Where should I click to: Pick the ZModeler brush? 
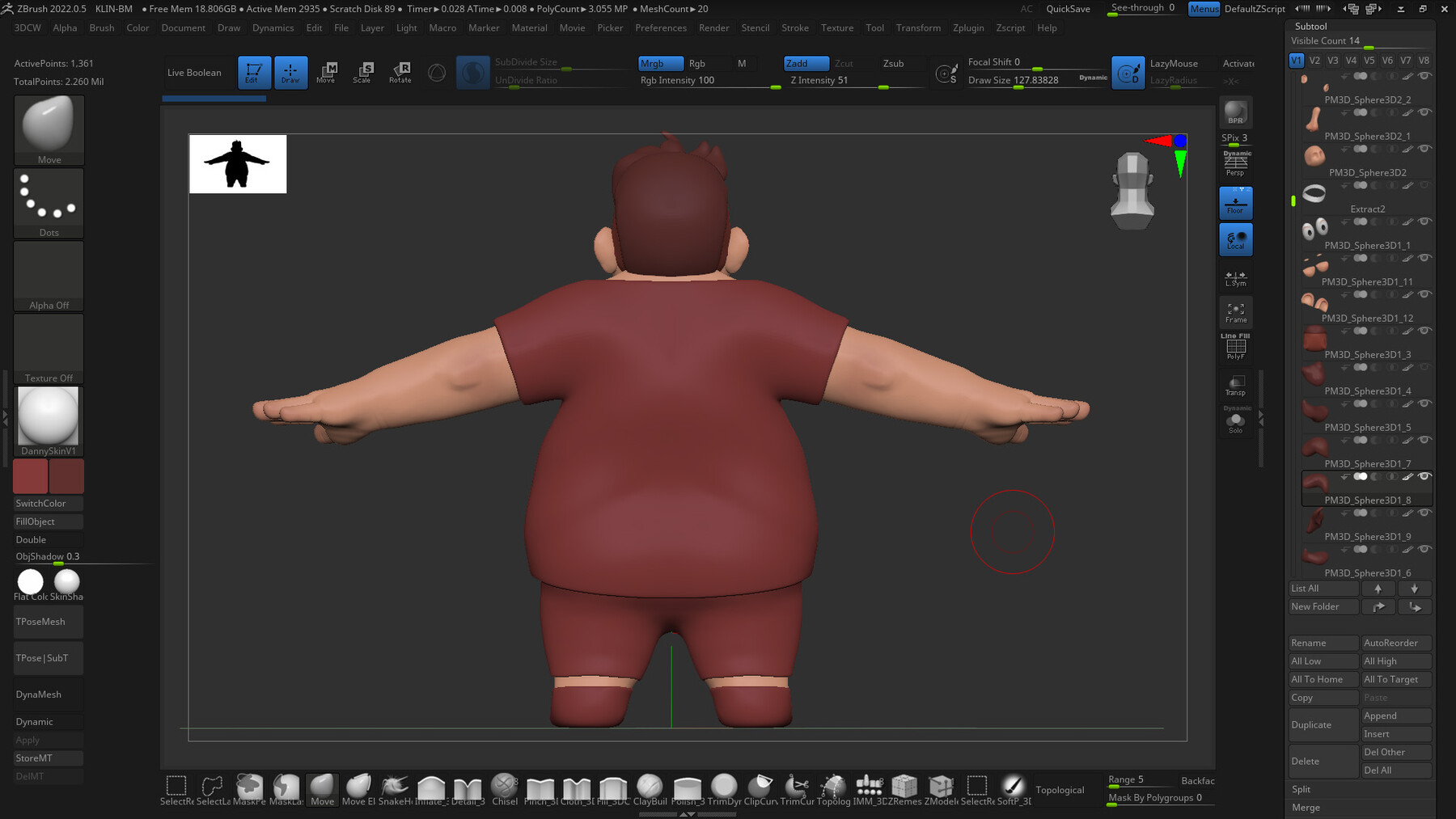[x=941, y=789]
